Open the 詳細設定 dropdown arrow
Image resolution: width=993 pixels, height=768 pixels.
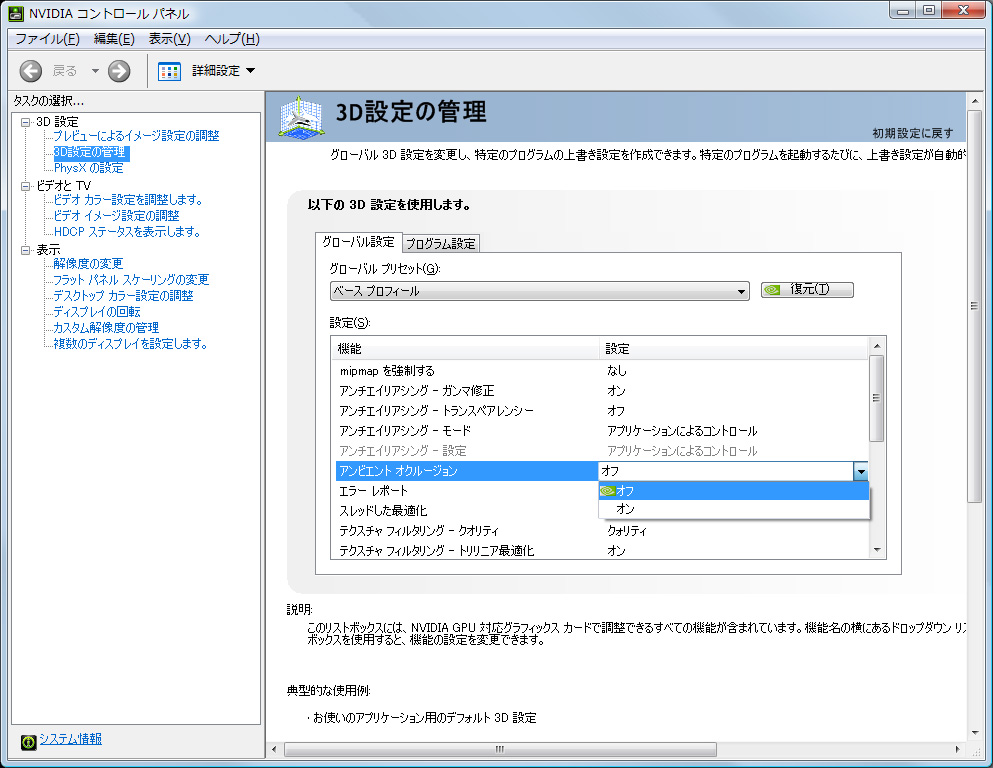[x=250, y=70]
